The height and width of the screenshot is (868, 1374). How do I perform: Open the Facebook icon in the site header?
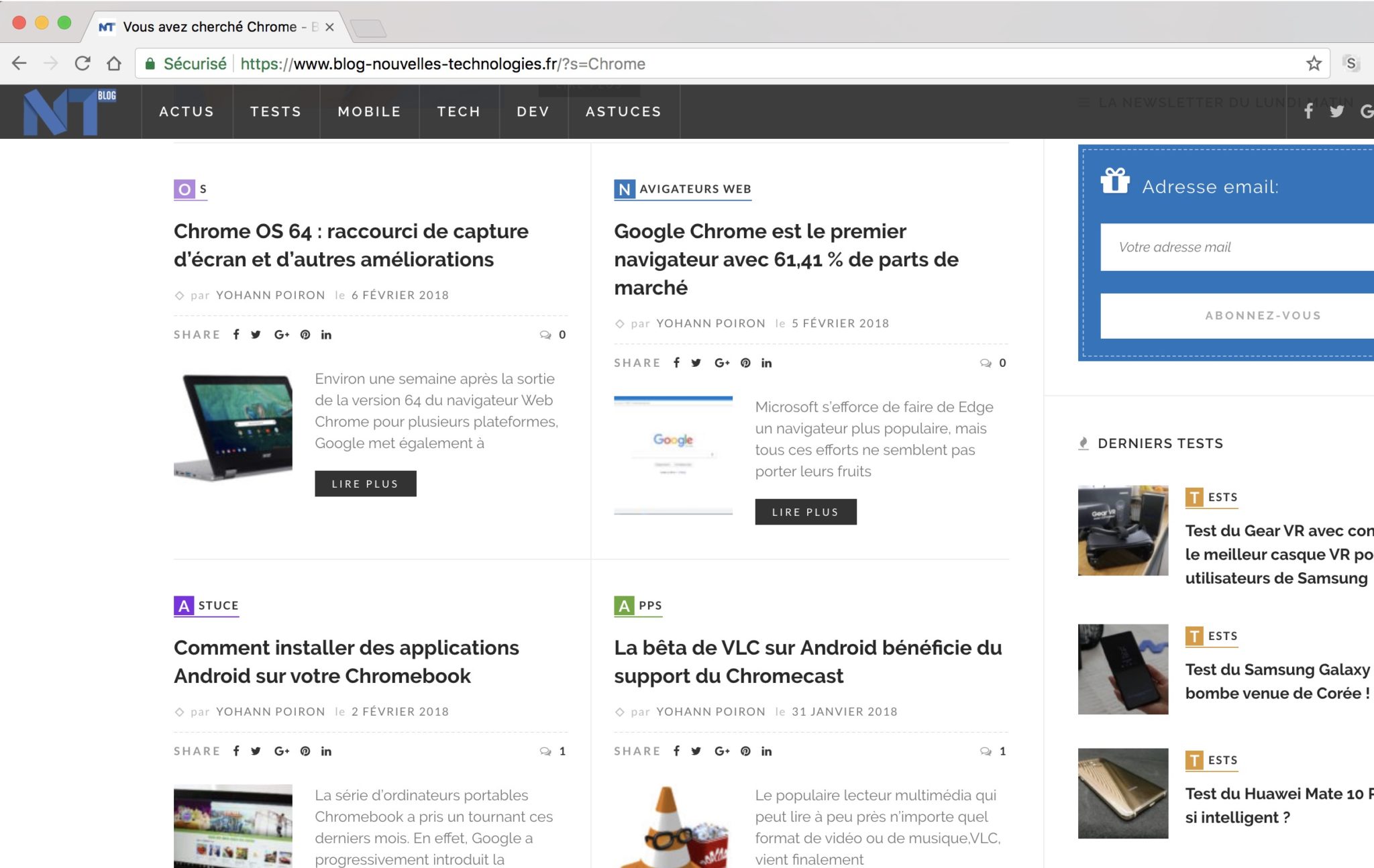(x=1308, y=111)
